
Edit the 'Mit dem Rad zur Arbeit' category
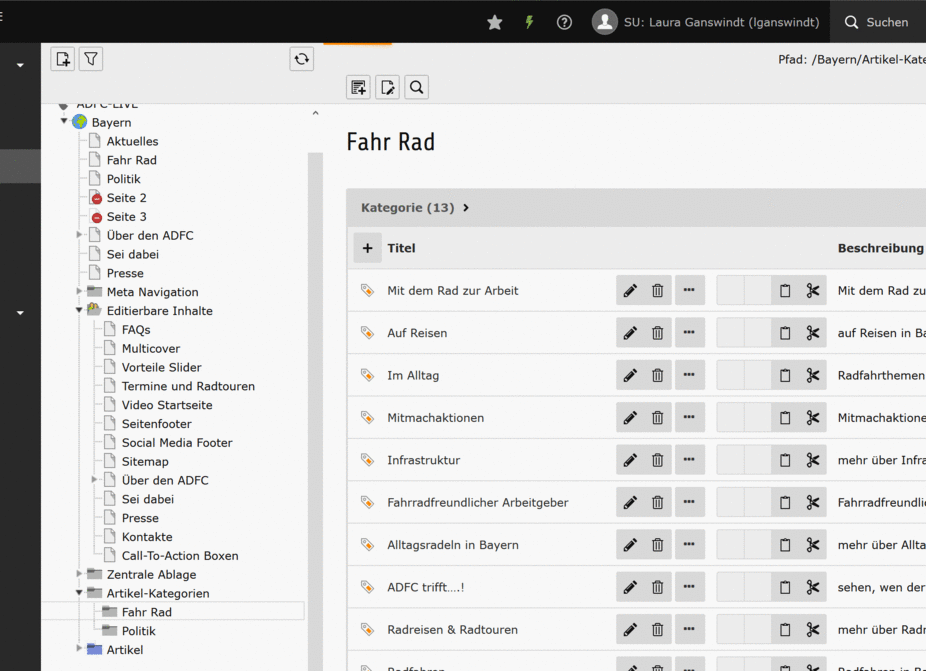pyautogui.click(x=630, y=291)
